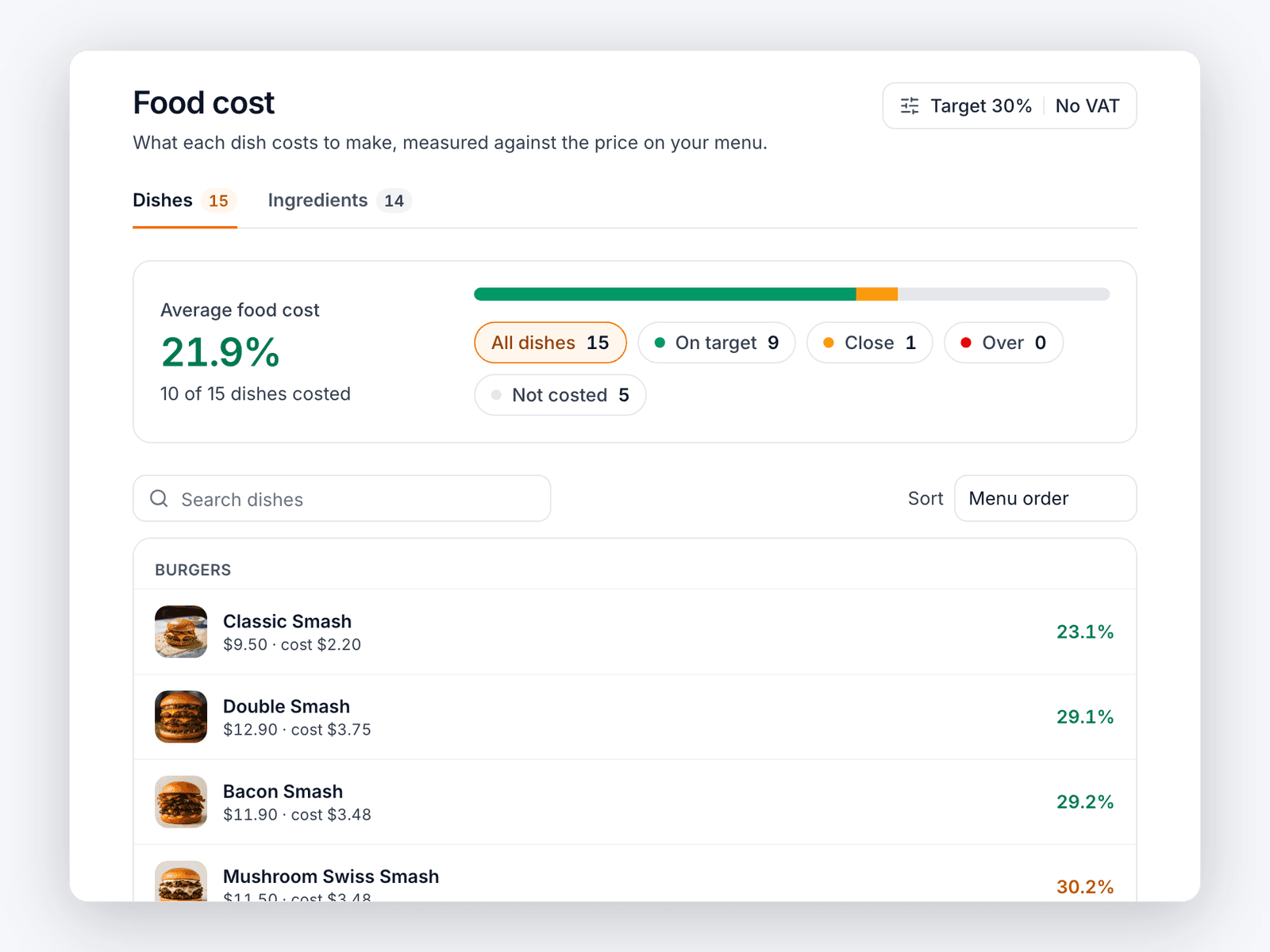The width and height of the screenshot is (1270, 952).
Task: Open the Menu order sort dropdown
Action: click(x=1045, y=498)
